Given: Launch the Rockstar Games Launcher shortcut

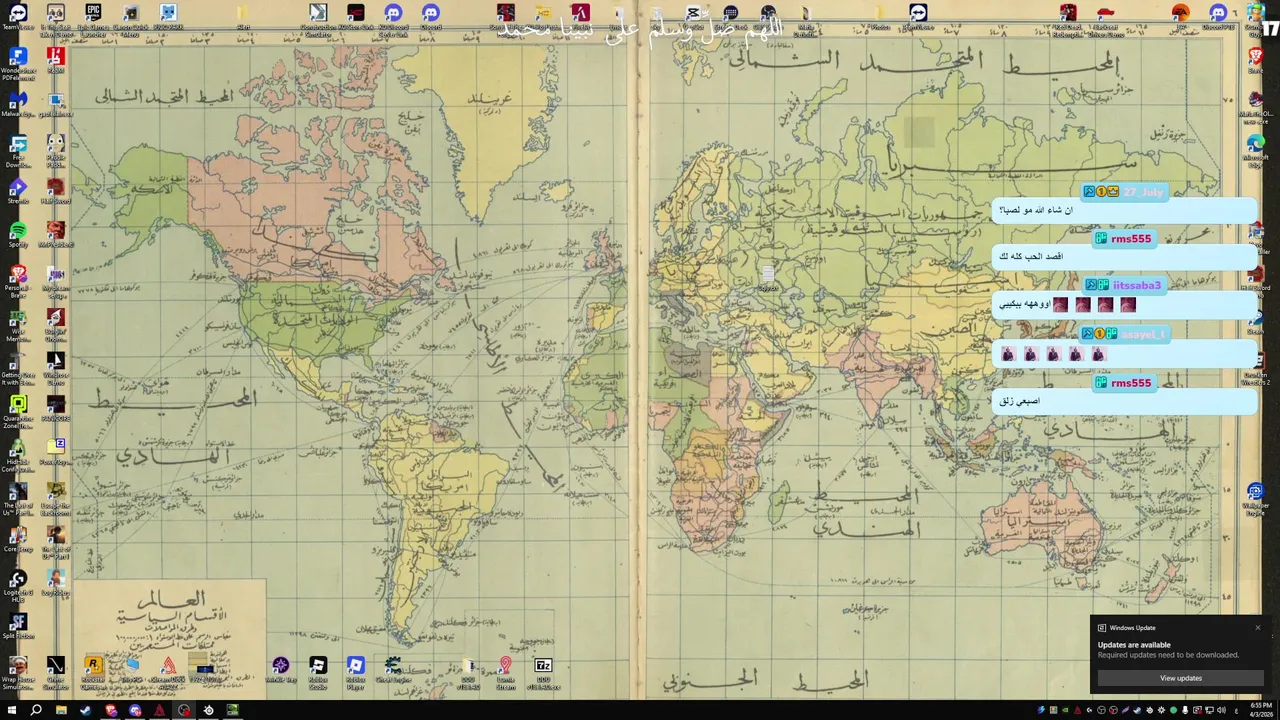Looking at the screenshot, I should [x=93, y=671].
